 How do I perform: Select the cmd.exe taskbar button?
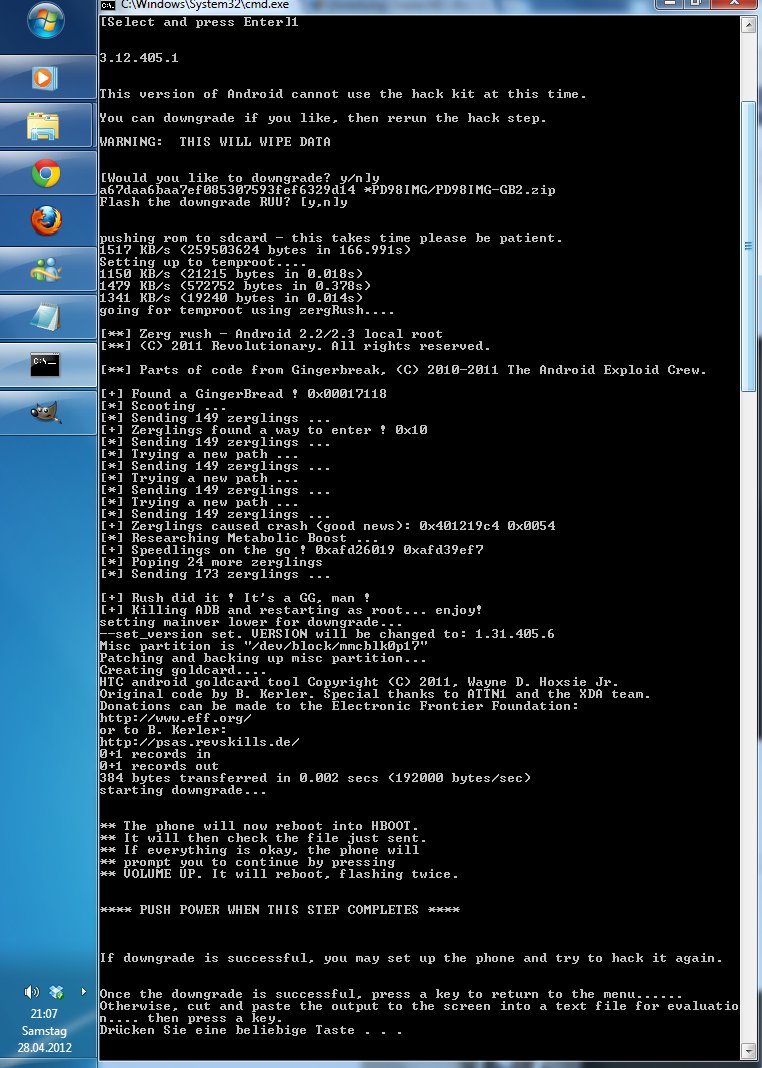click(46, 365)
